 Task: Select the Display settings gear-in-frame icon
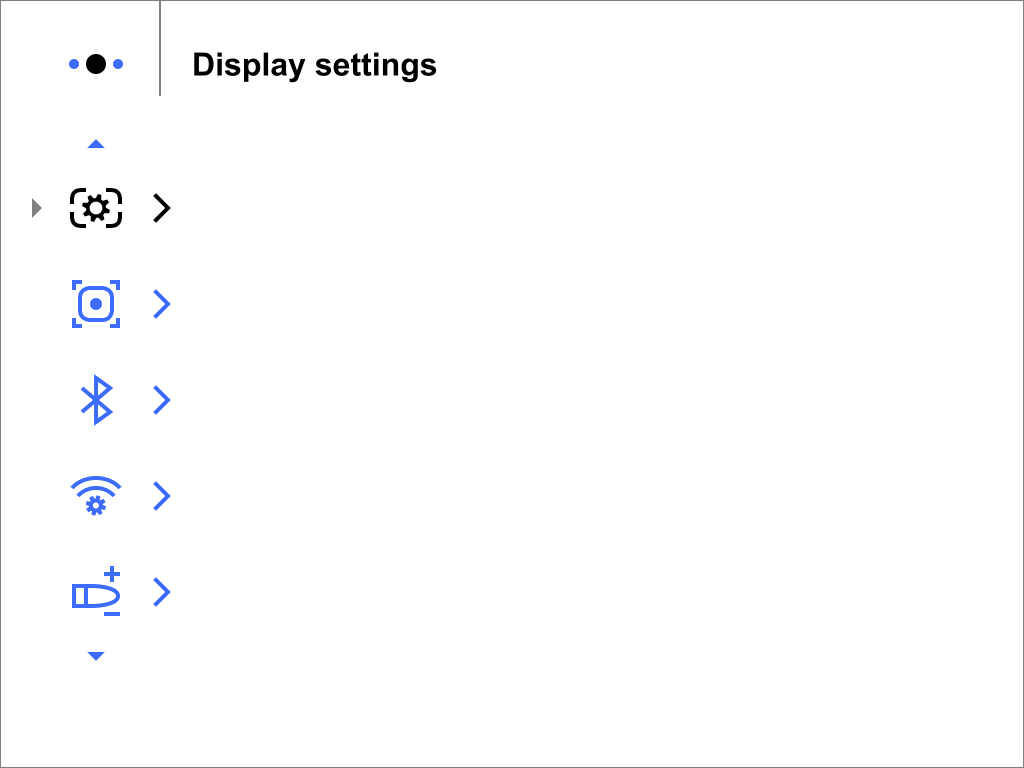[x=96, y=208]
